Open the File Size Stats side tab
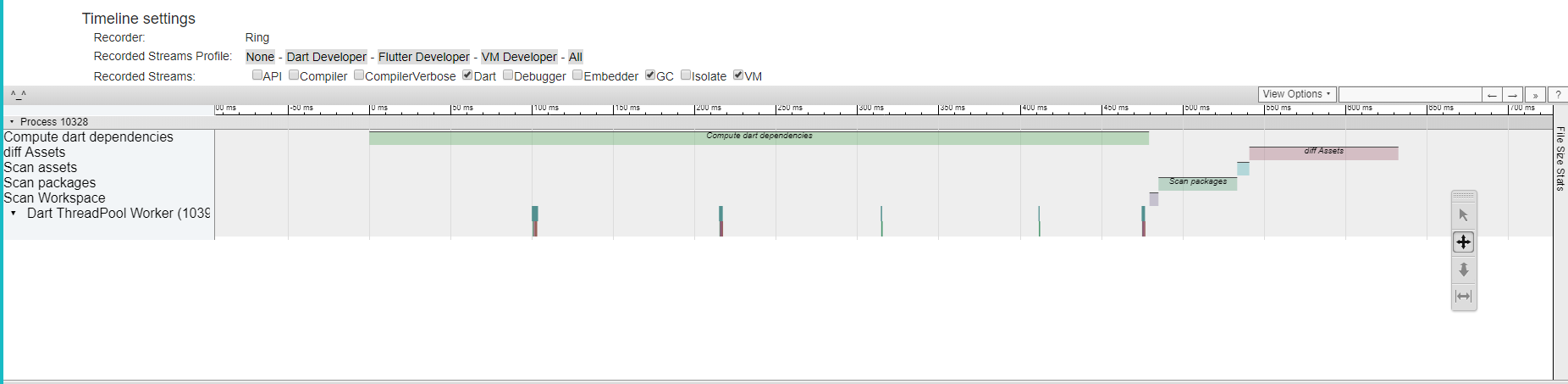The image size is (1568, 384). [1560, 159]
